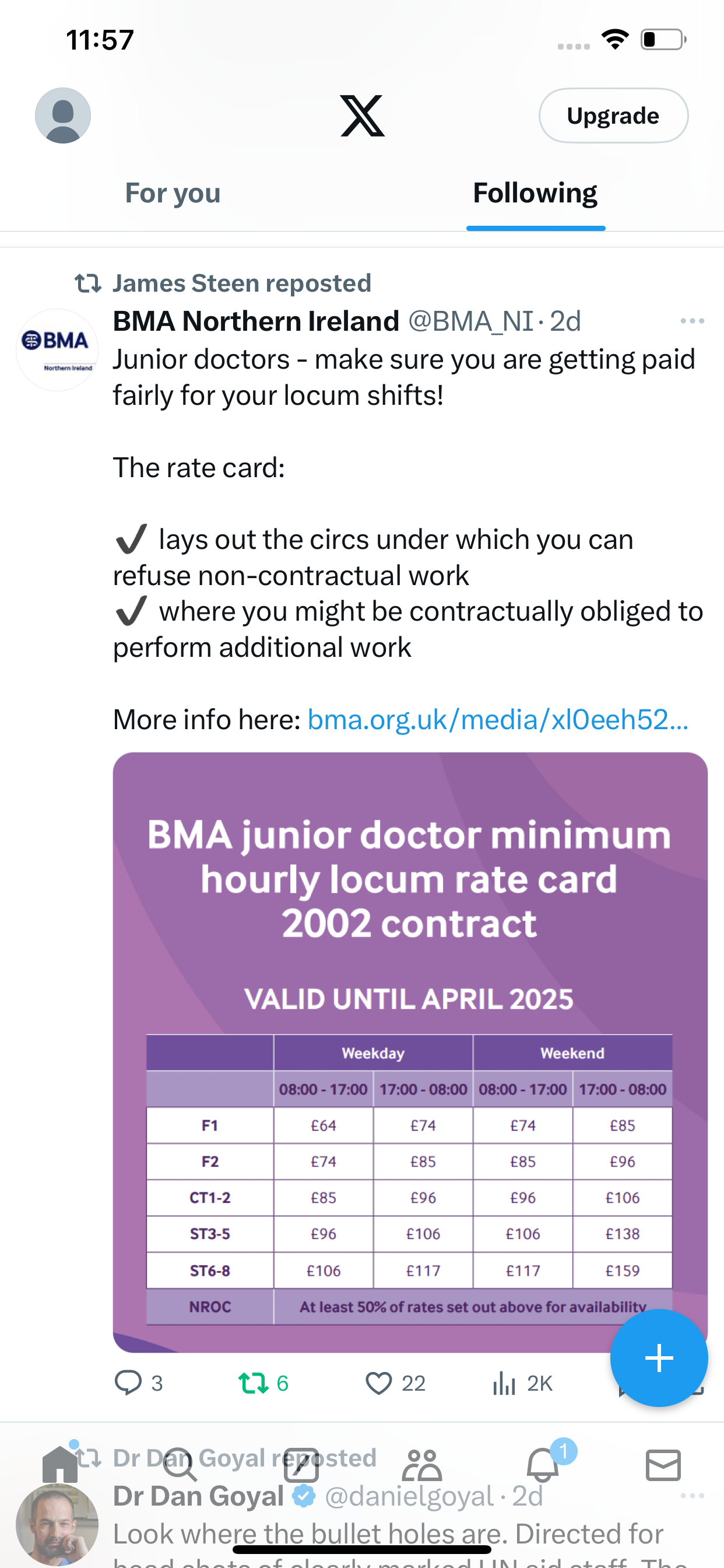724x1568 pixels.
Task: Tap the X logo at top
Action: [x=362, y=116]
